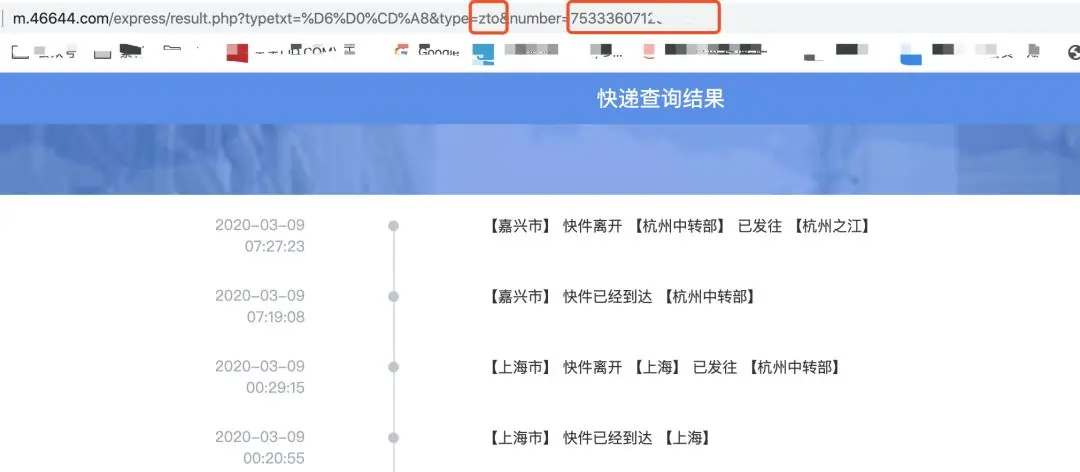Select text 快件已经到达【杭州中转部】

point(659,297)
